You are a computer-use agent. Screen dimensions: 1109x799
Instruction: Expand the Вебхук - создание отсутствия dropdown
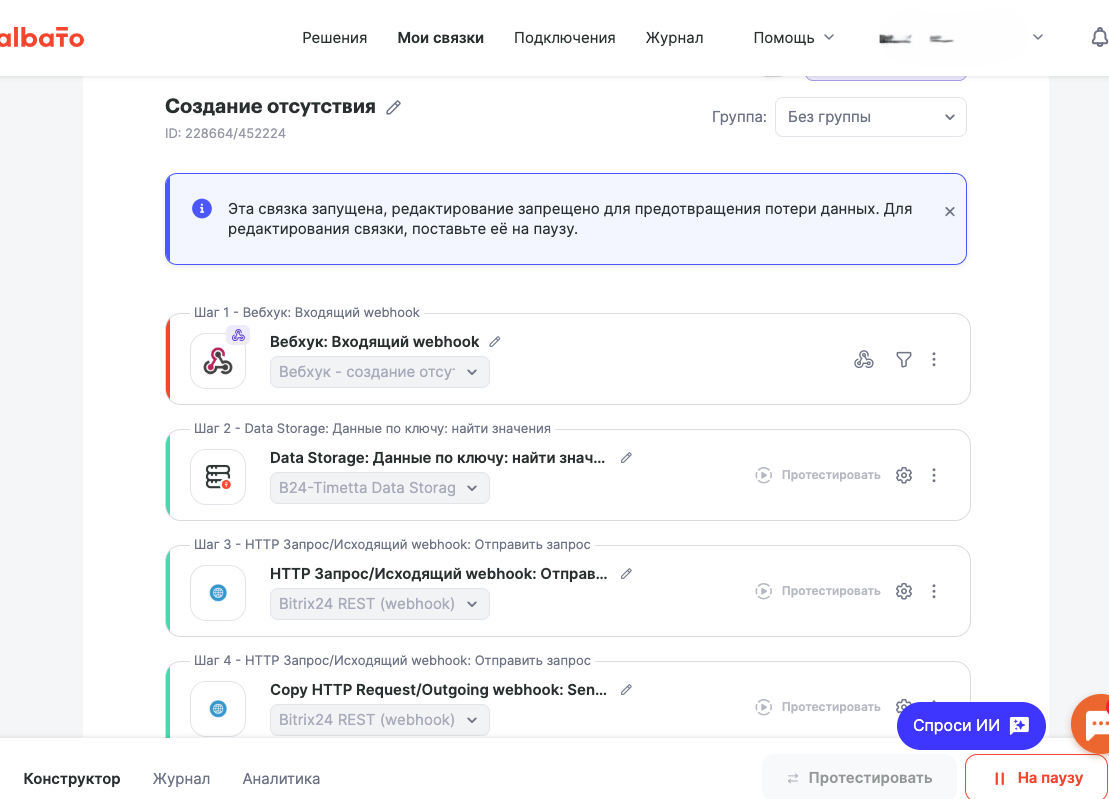point(380,371)
